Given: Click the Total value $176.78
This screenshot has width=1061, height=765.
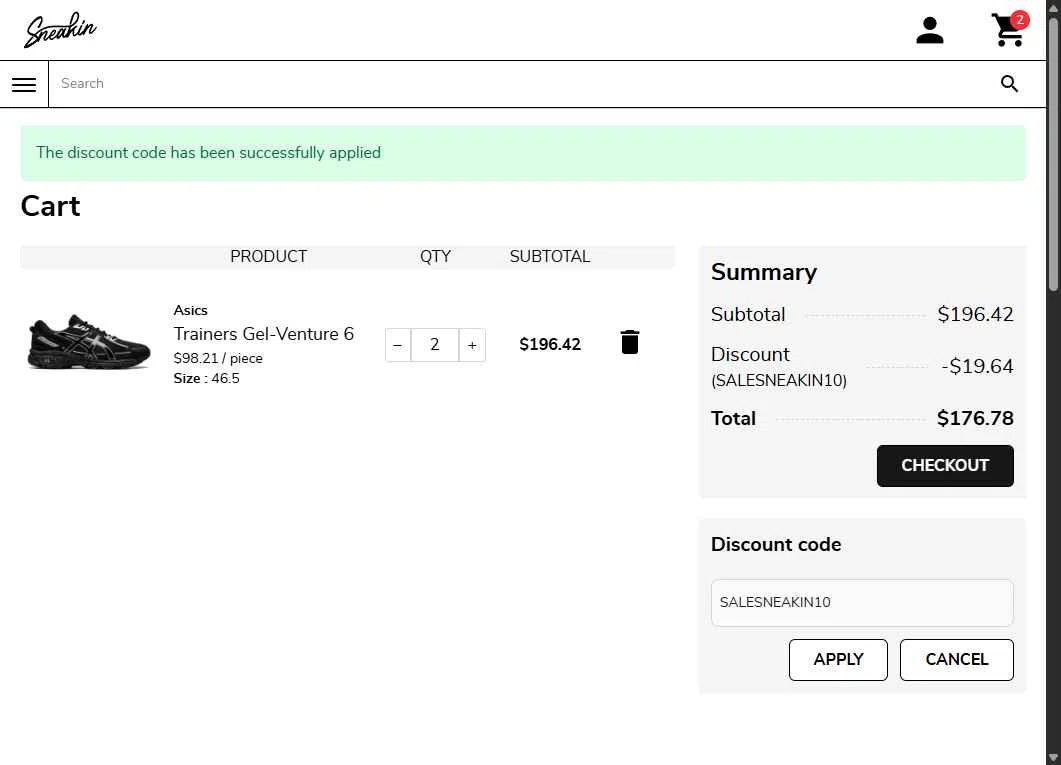Looking at the screenshot, I should [975, 419].
